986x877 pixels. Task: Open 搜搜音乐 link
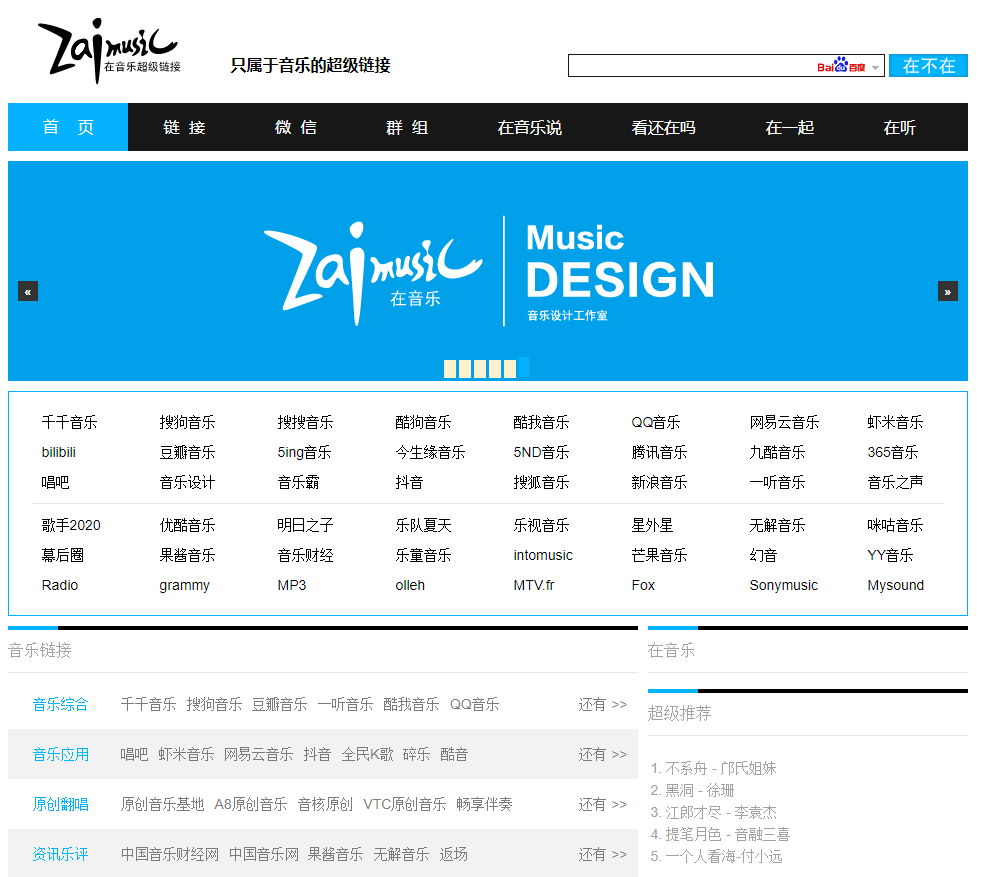click(x=306, y=422)
